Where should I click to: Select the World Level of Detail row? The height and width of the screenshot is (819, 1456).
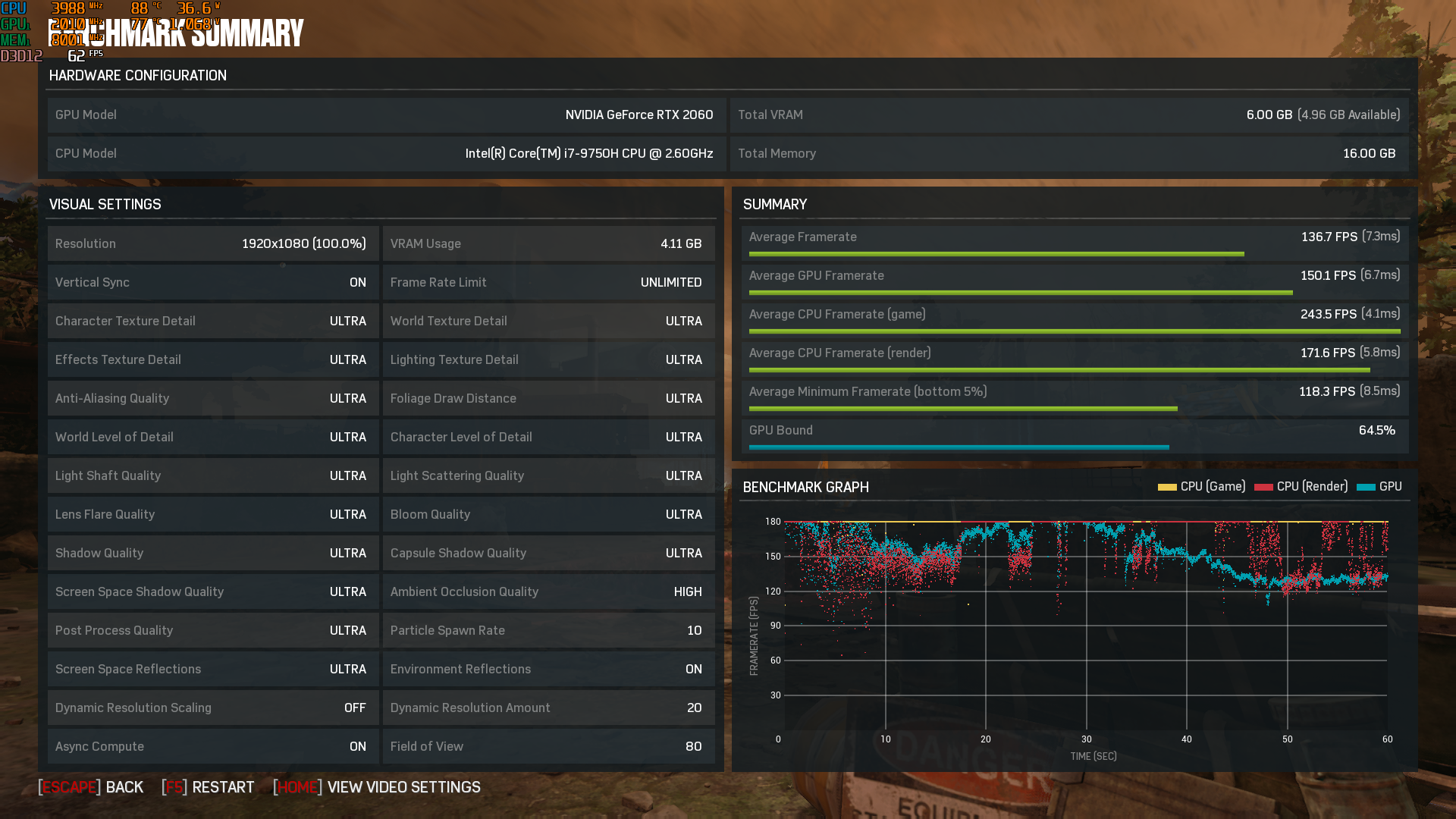[213, 437]
